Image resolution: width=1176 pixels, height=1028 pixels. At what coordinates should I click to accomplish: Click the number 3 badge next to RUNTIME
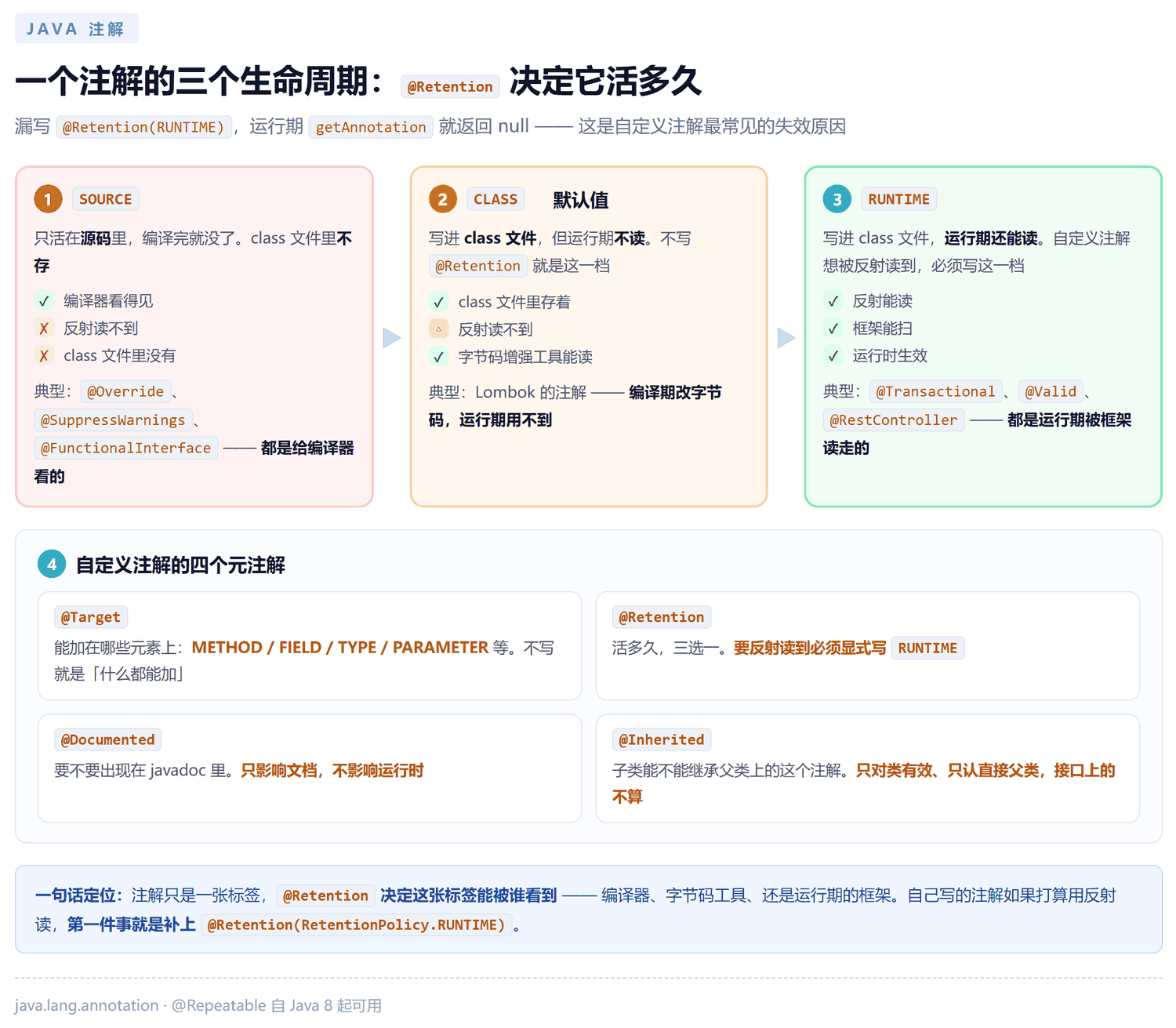pos(837,199)
